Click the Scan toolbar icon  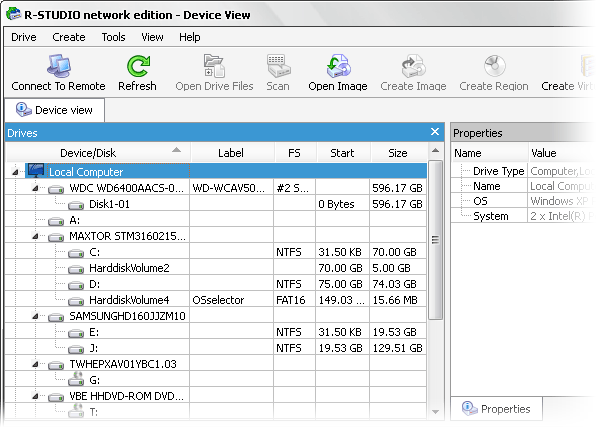tap(278, 66)
